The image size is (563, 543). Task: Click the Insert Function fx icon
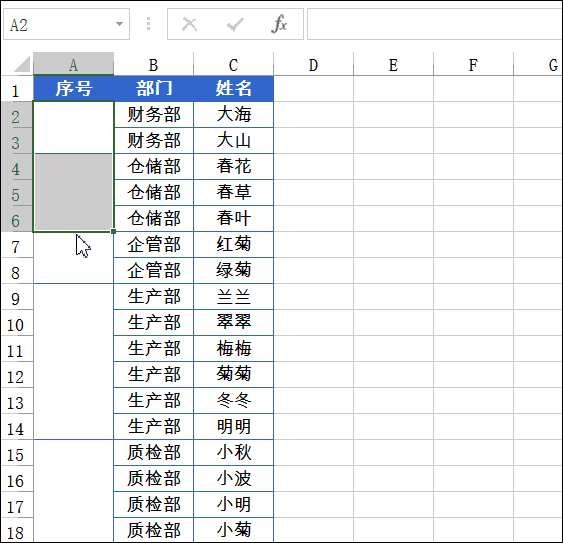point(279,24)
